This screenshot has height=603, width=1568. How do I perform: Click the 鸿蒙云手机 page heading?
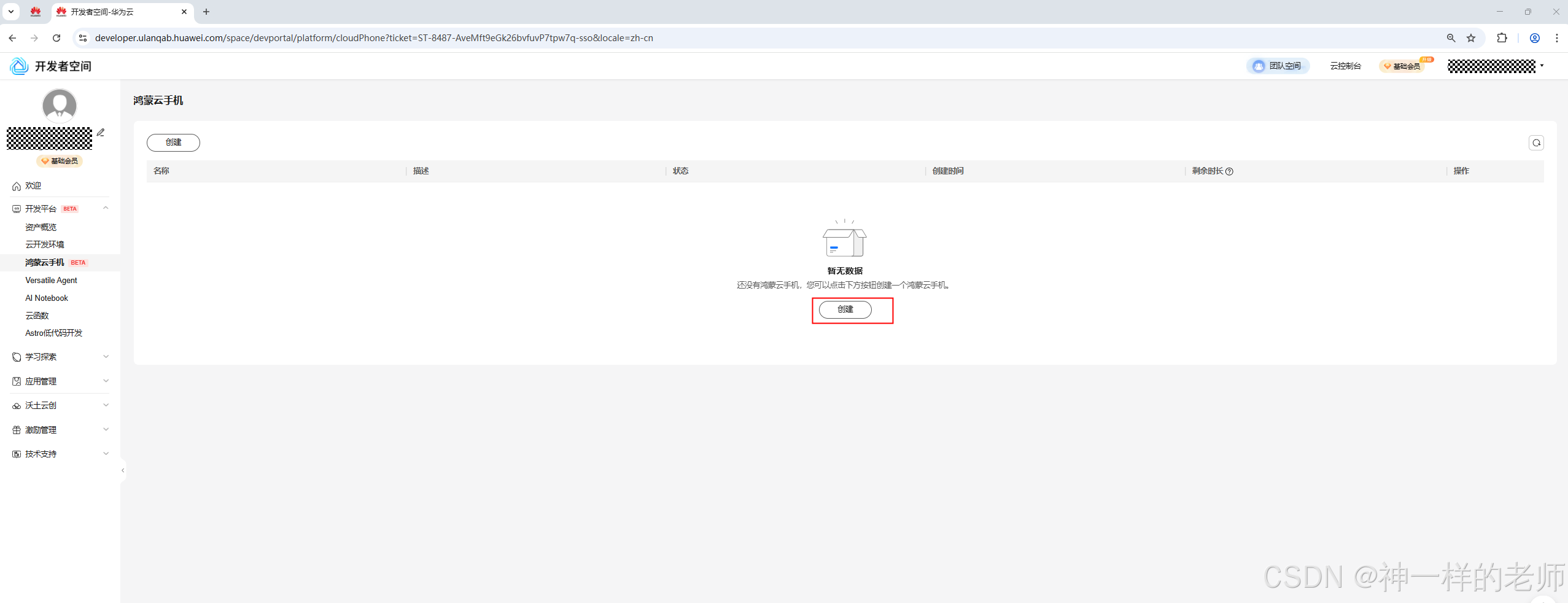coord(158,100)
